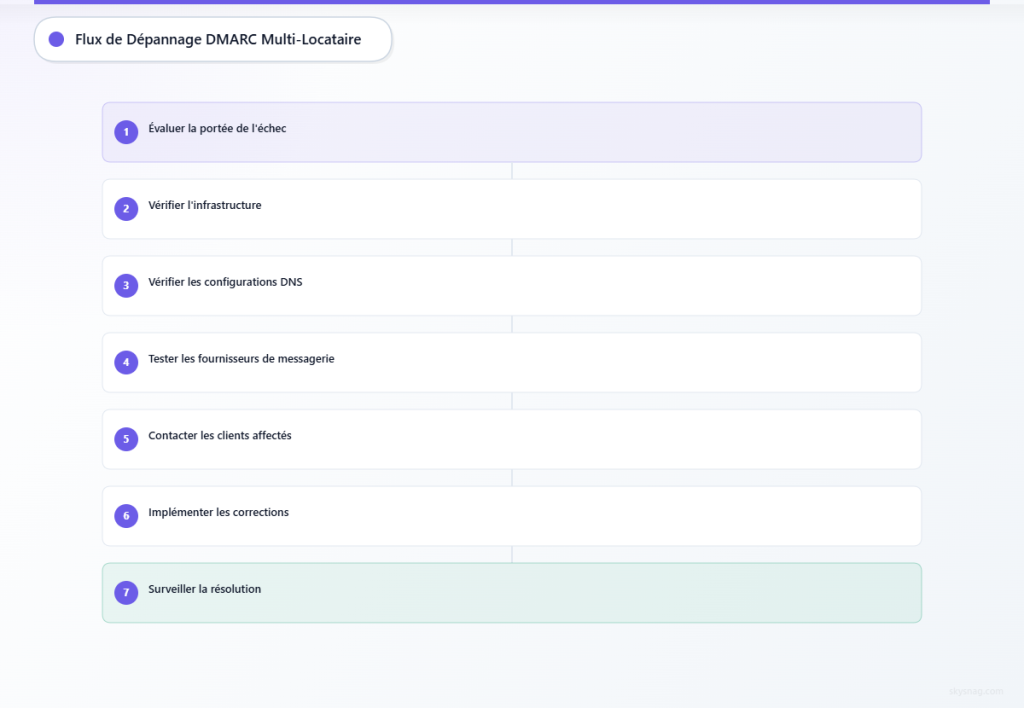Select the "Surveiller la résolution" final step
Viewport: 1024px width, 708px height.
click(205, 590)
